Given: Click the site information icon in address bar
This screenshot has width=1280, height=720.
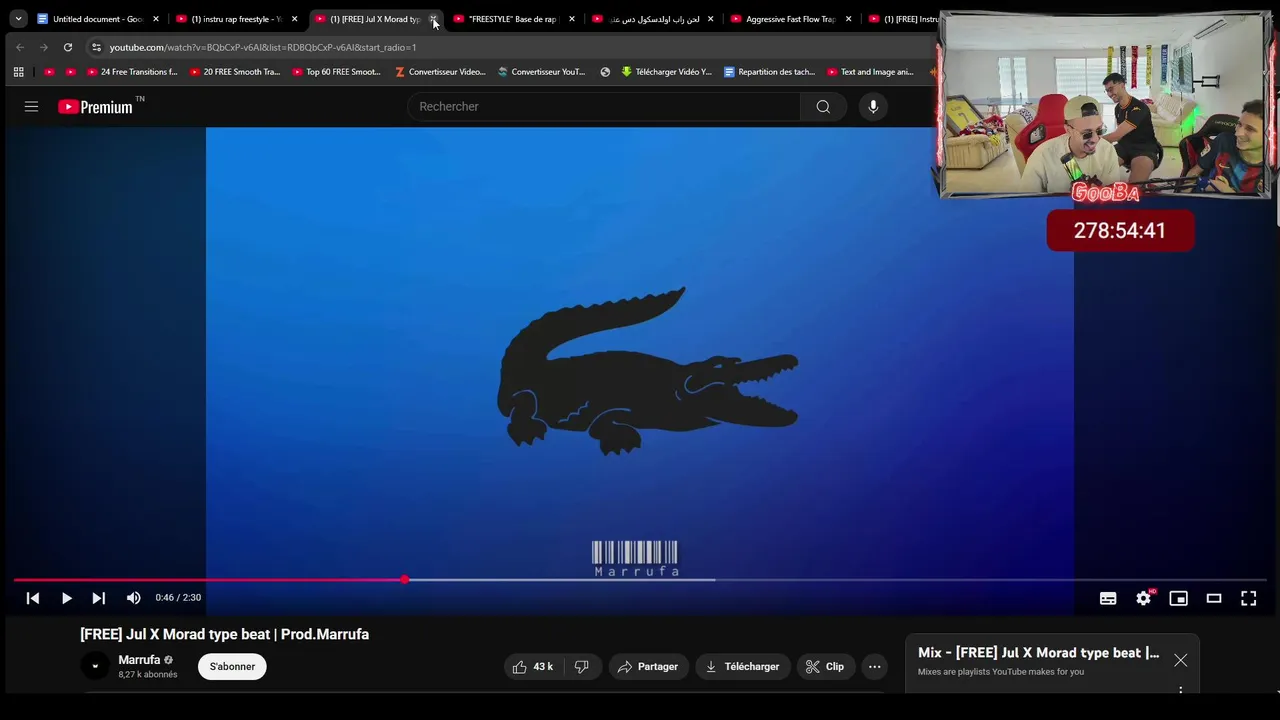Looking at the screenshot, I should point(96,47).
